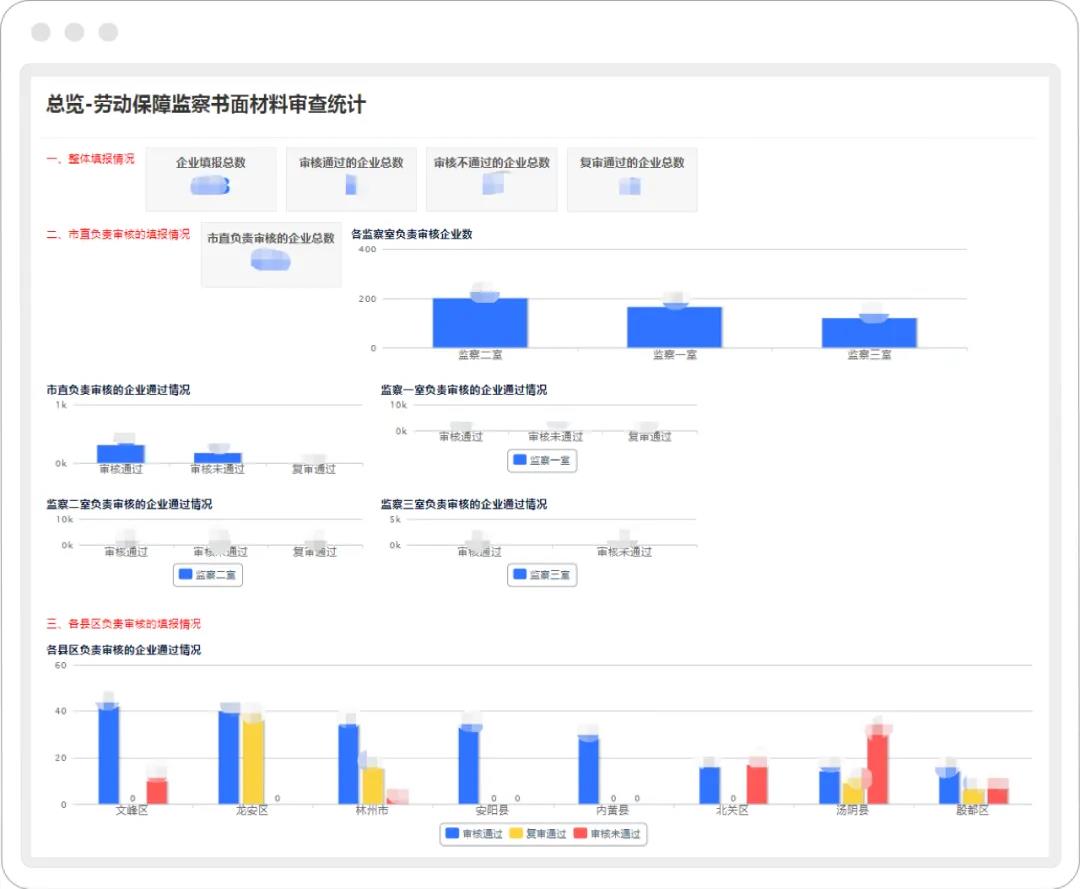
Task: Click the 监察三室 bar in 各监察室 chart
Action: point(869,333)
